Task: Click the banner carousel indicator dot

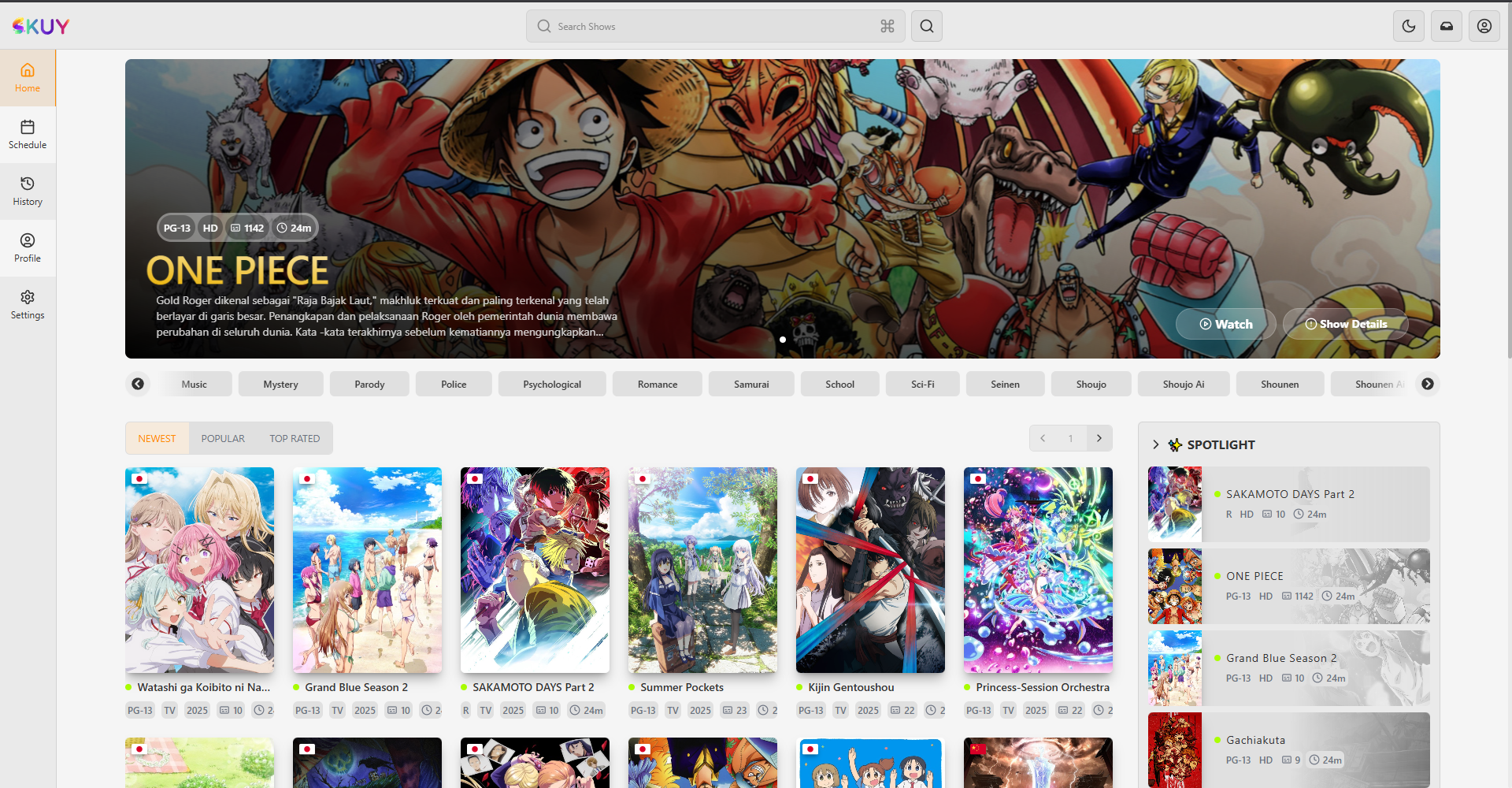Action: (783, 340)
